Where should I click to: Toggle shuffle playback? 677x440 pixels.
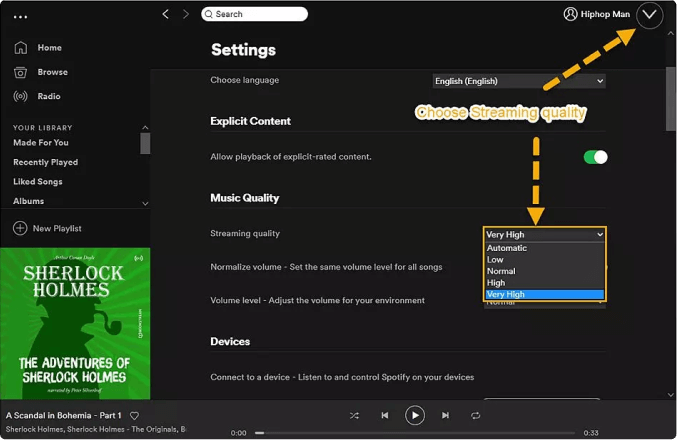coord(354,415)
